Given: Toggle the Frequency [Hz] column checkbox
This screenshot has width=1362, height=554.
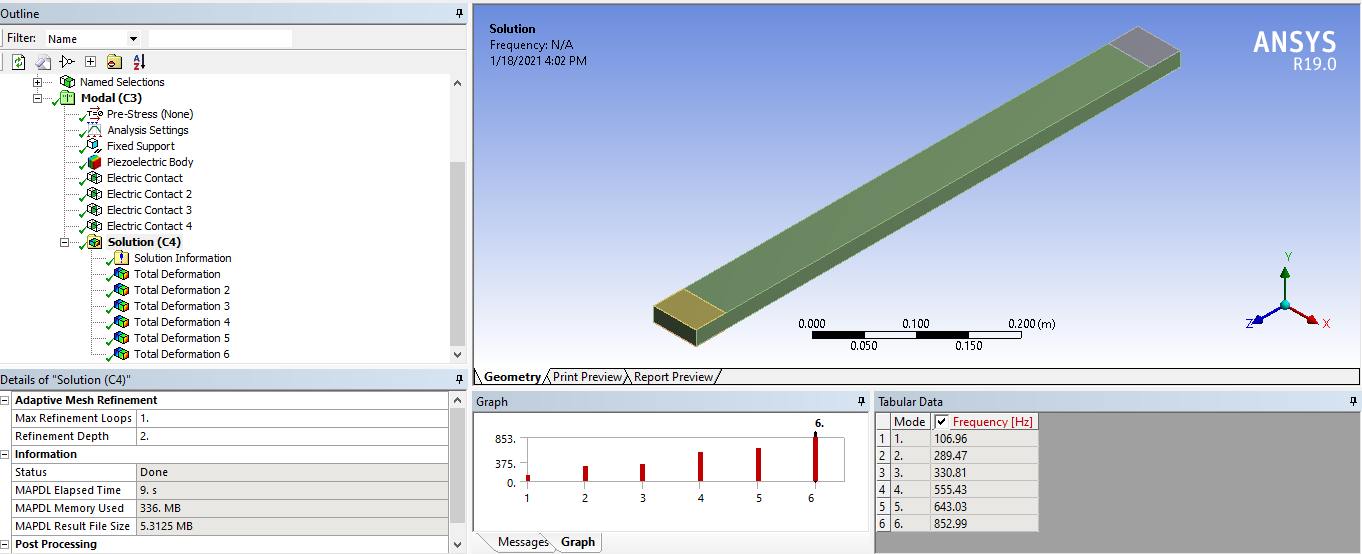Looking at the screenshot, I should click(x=941, y=422).
